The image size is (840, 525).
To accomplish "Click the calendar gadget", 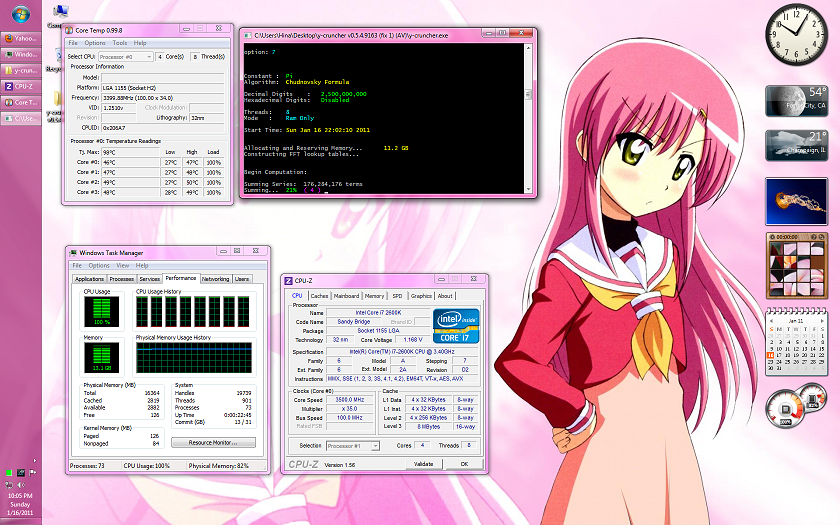I will (795, 342).
